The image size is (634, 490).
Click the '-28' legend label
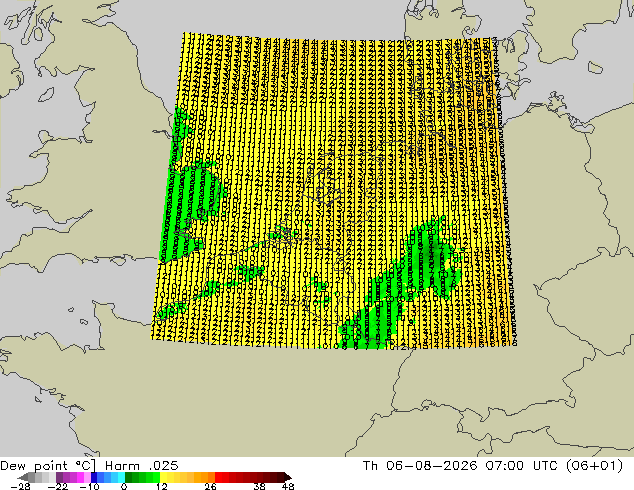(x=20, y=486)
